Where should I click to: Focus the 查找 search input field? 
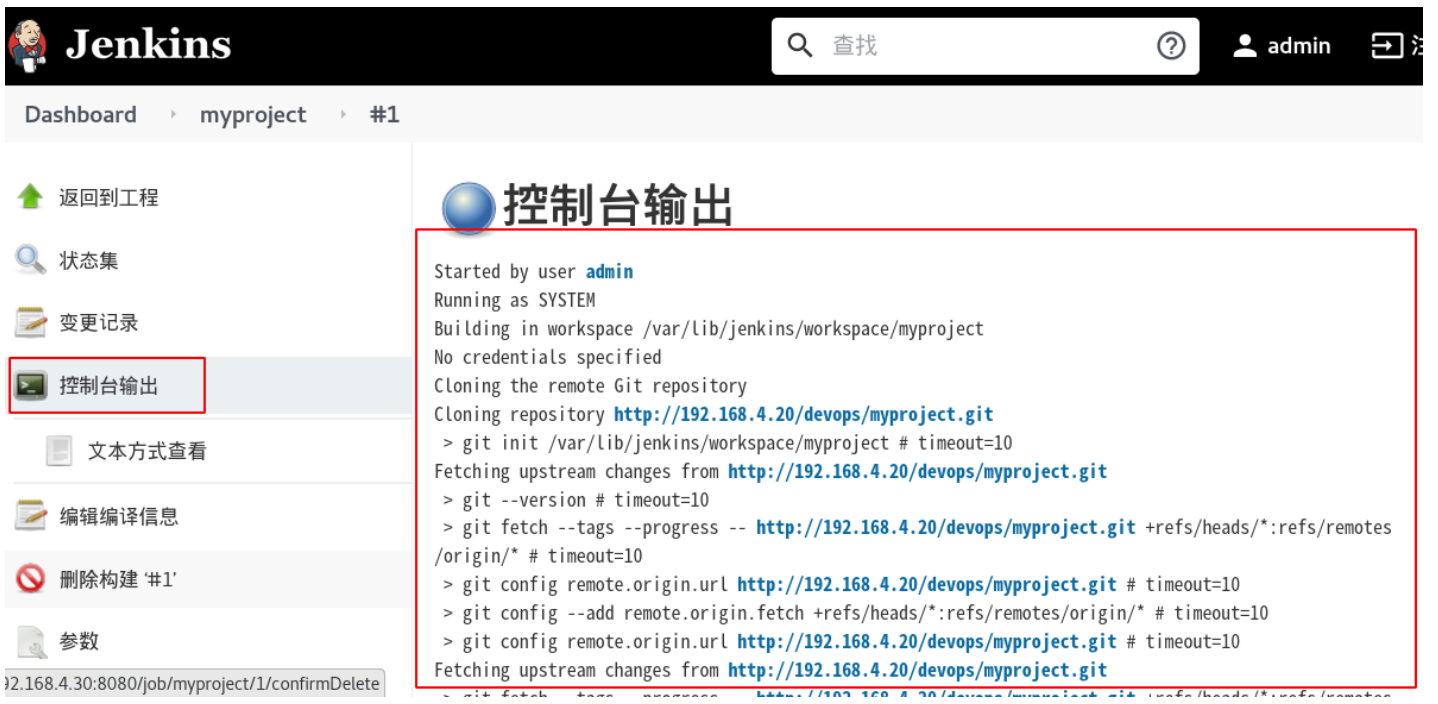click(985, 46)
